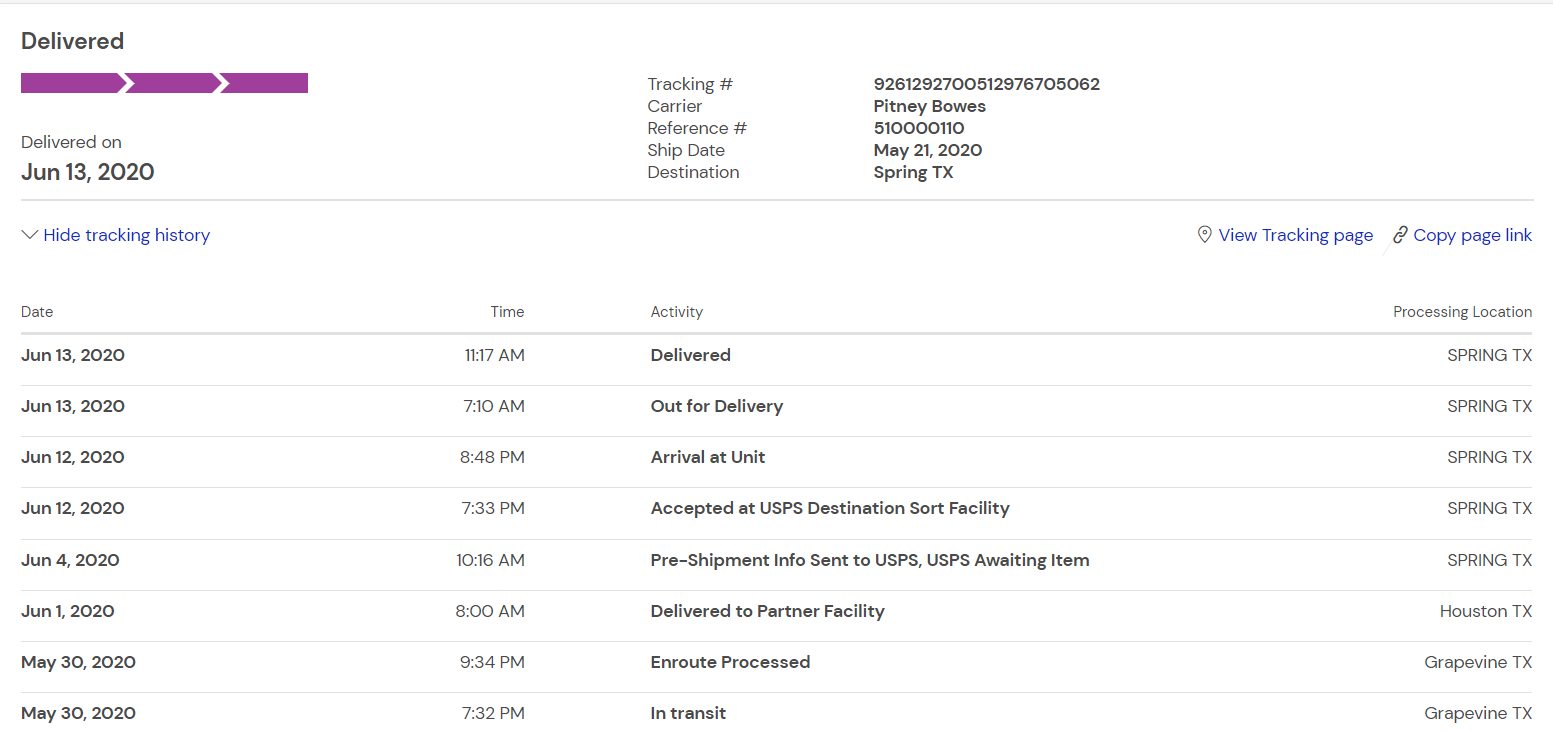The image size is (1553, 732).
Task: Click the Time column header
Action: [x=507, y=312]
